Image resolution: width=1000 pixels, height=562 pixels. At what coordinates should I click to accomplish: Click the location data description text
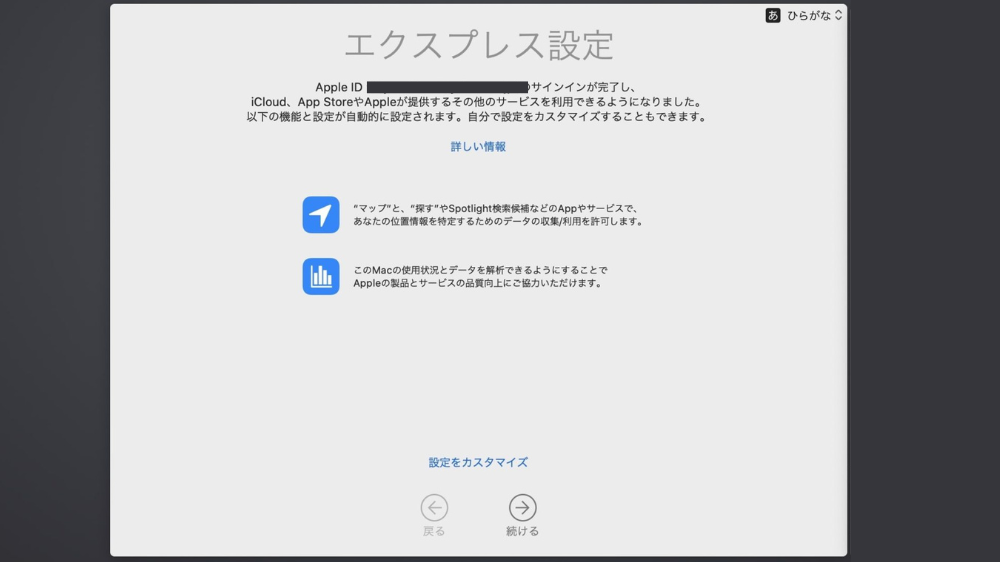click(x=498, y=215)
